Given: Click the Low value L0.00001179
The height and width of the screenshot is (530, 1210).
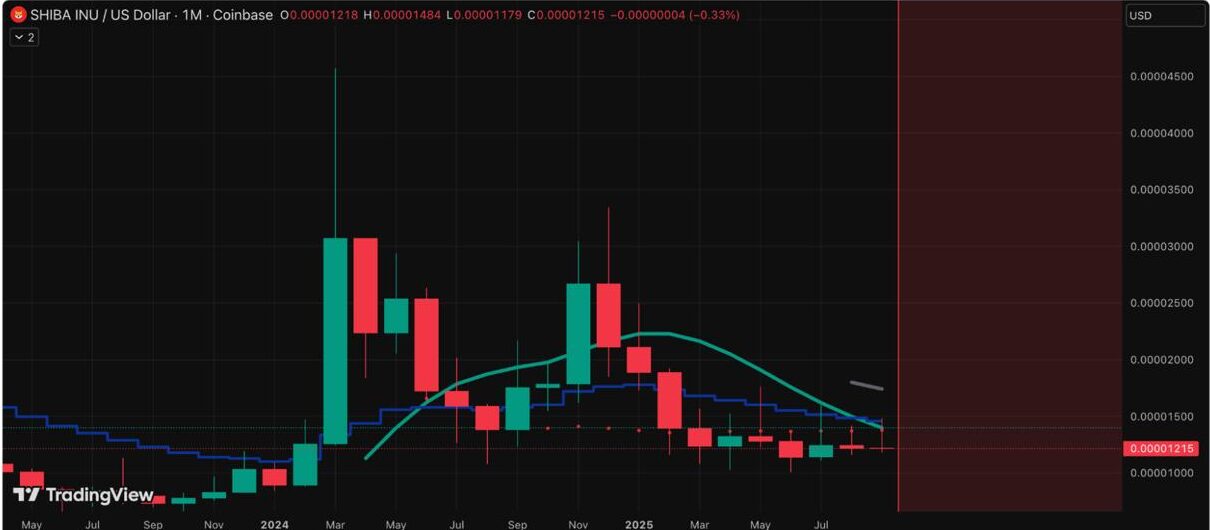Looking at the screenshot, I should click(486, 16).
